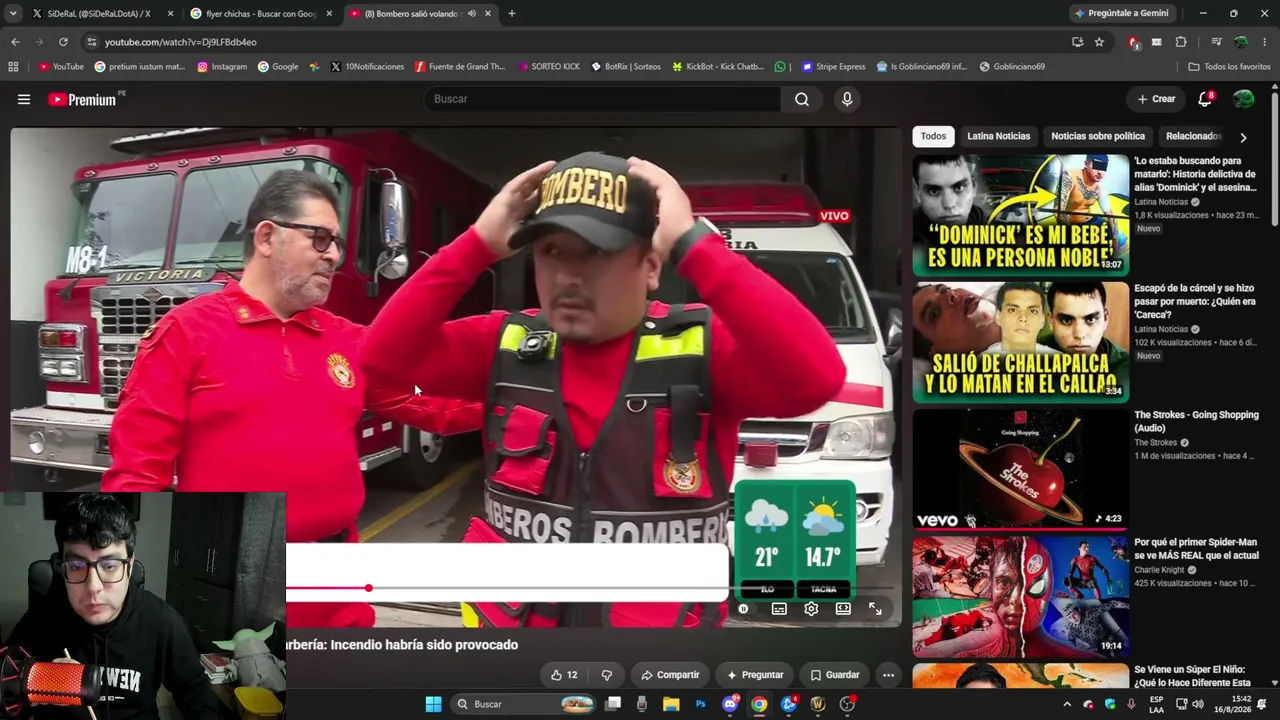Switch the player to theater mode
The width and height of the screenshot is (1280, 720).
[x=843, y=609]
